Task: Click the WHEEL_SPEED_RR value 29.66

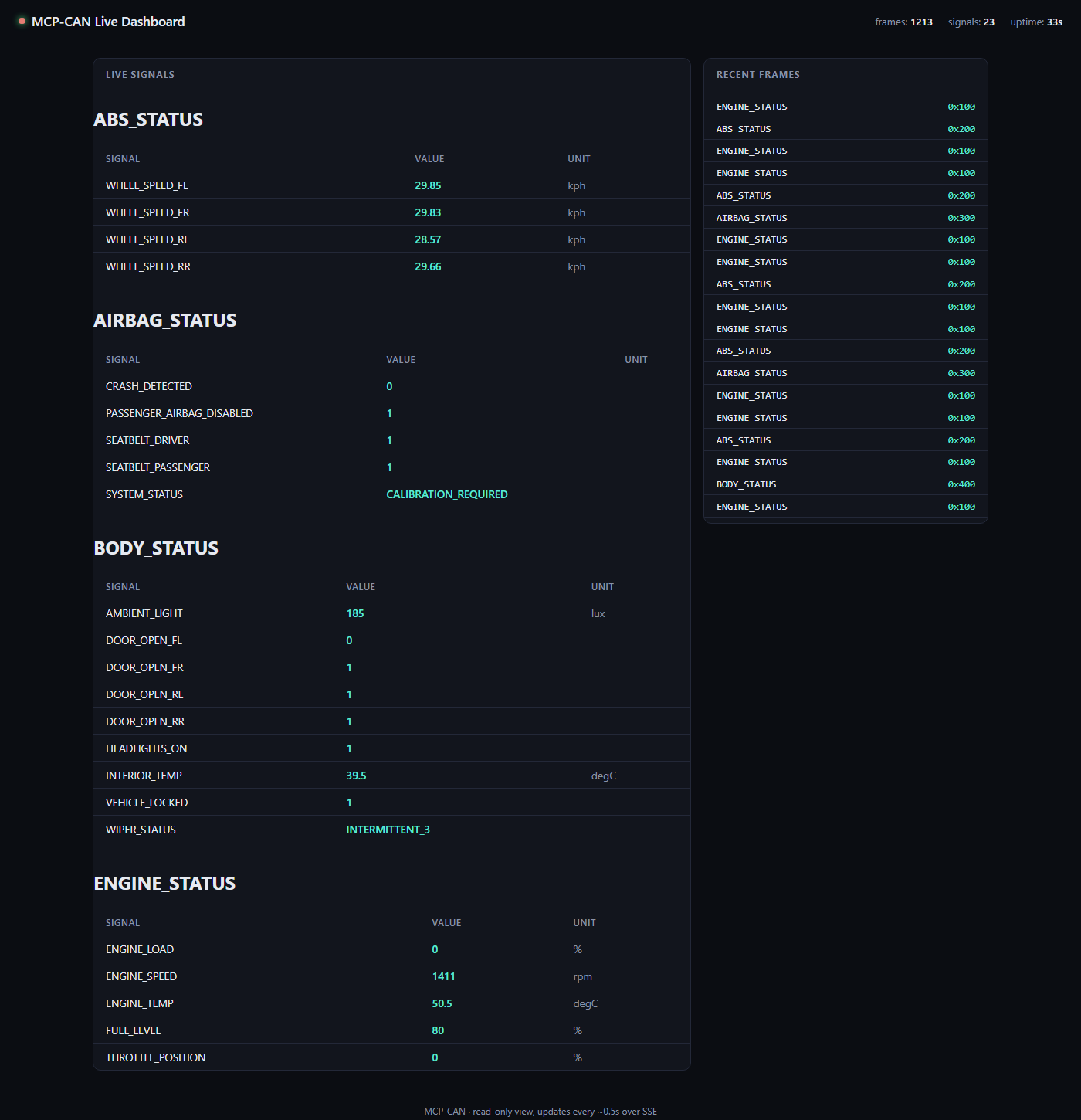Action: 428,266
